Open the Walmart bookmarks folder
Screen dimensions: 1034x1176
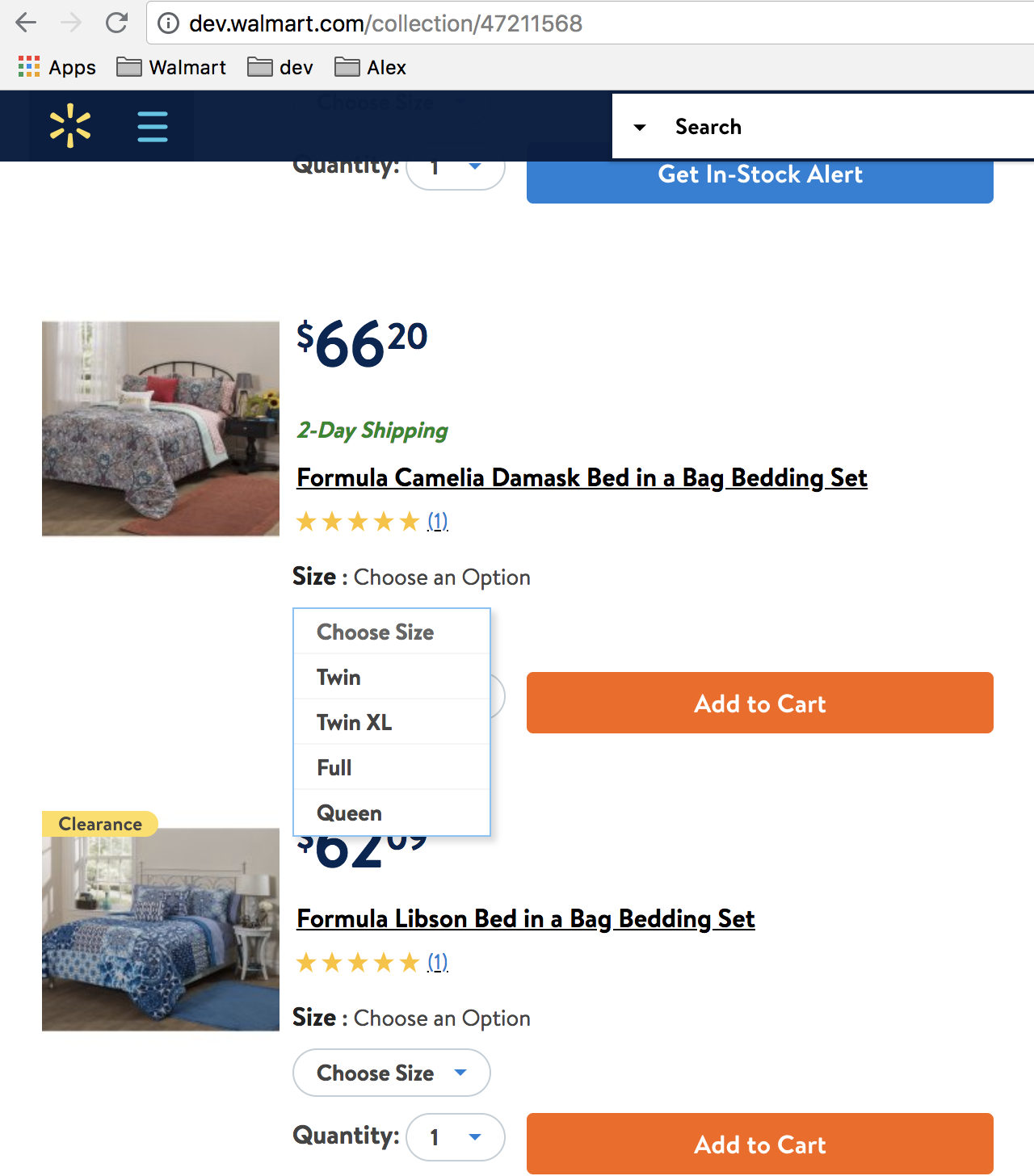pos(171,67)
